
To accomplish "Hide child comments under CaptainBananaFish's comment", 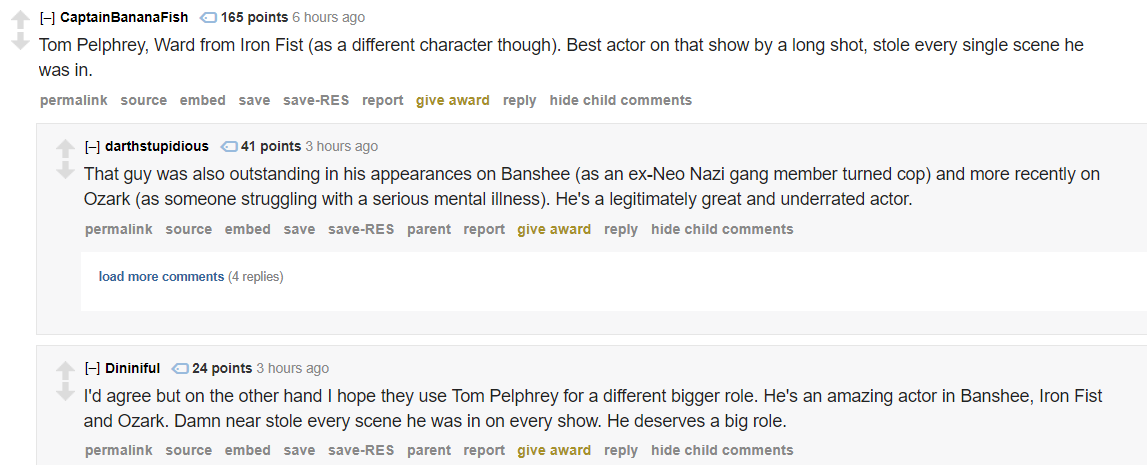I will 620,100.
